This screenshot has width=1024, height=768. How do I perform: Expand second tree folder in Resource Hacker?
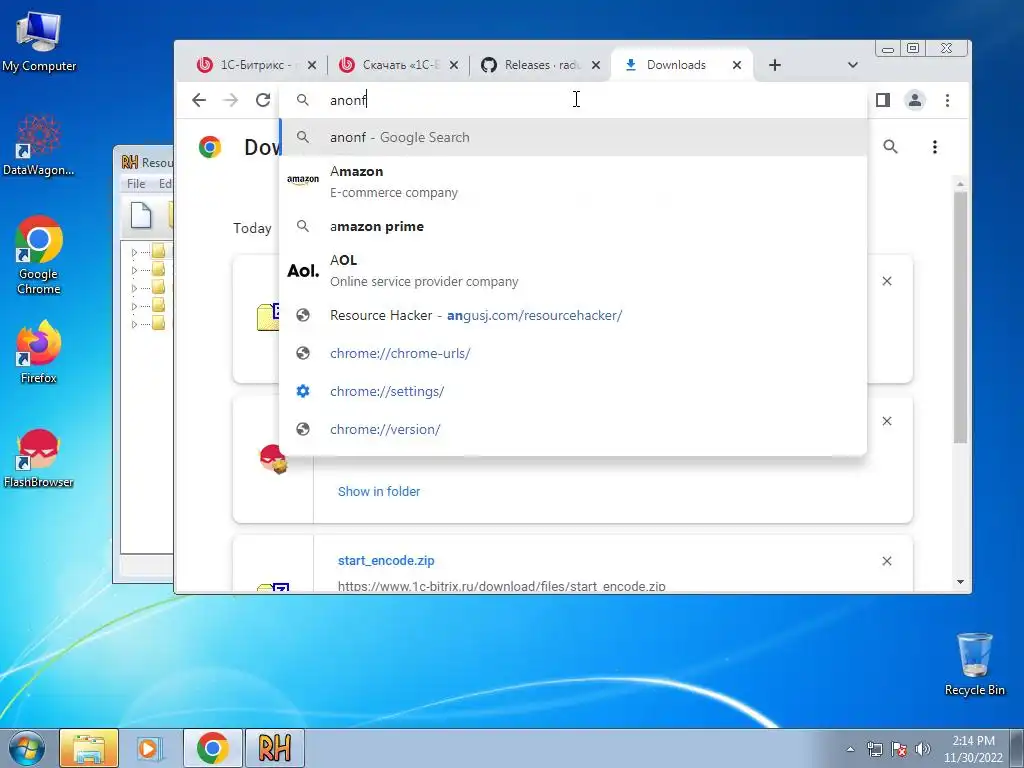134,270
